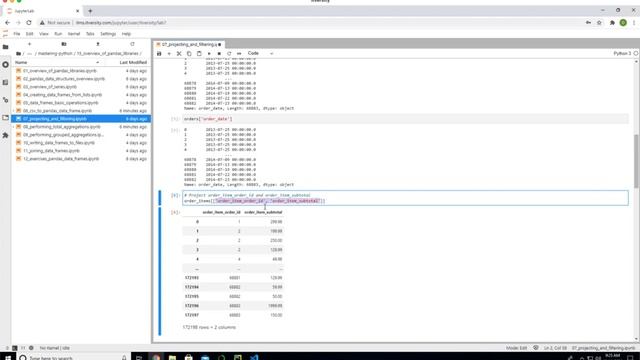This screenshot has width=640, height=360.
Task: Restart the kernel
Action: pos(229,53)
